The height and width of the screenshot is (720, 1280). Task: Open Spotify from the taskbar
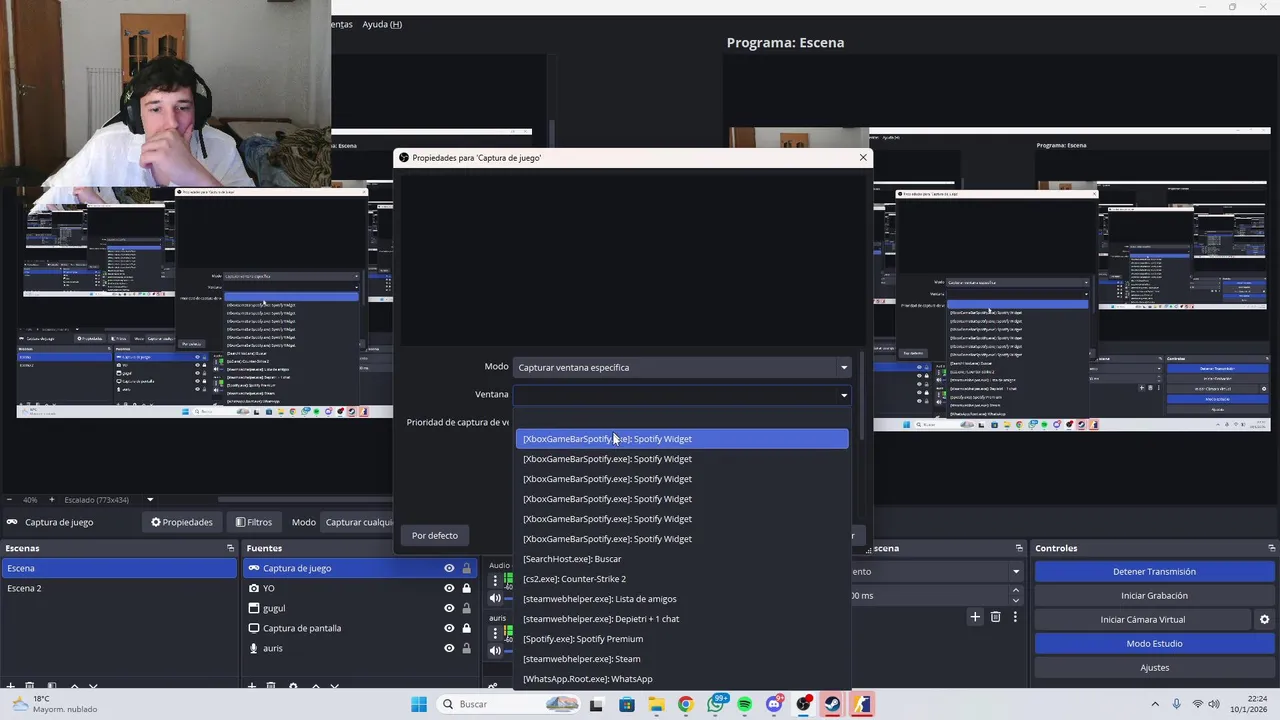(744, 704)
